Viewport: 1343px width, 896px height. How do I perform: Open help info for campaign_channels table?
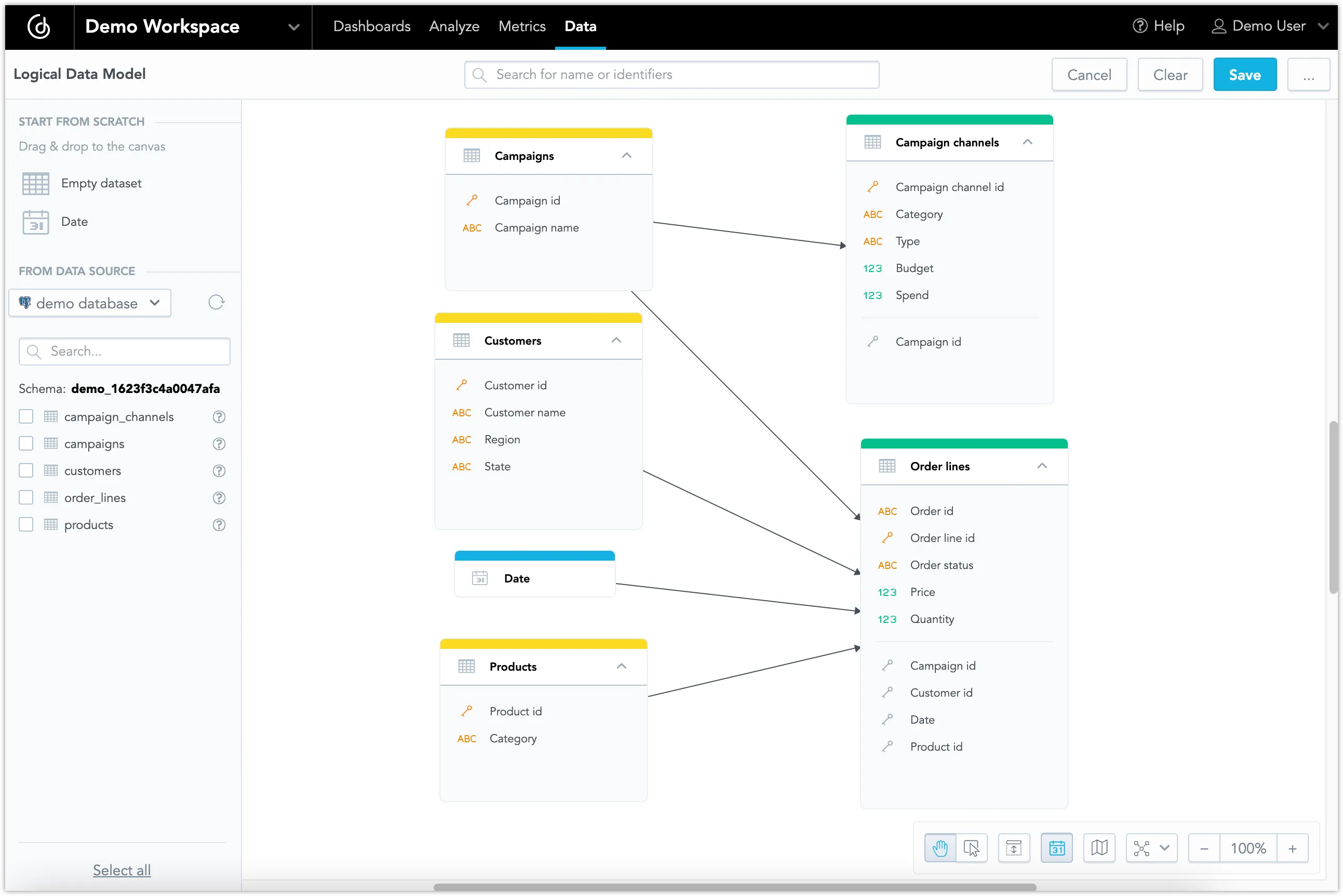219,416
